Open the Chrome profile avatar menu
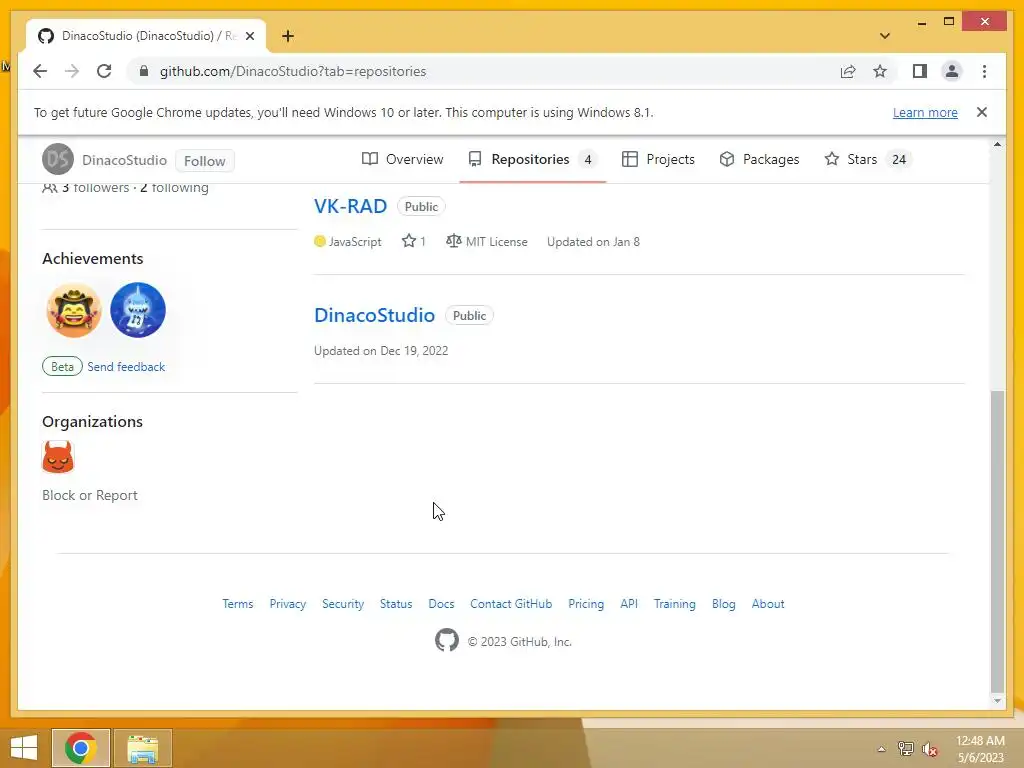1024x768 pixels. [952, 71]
